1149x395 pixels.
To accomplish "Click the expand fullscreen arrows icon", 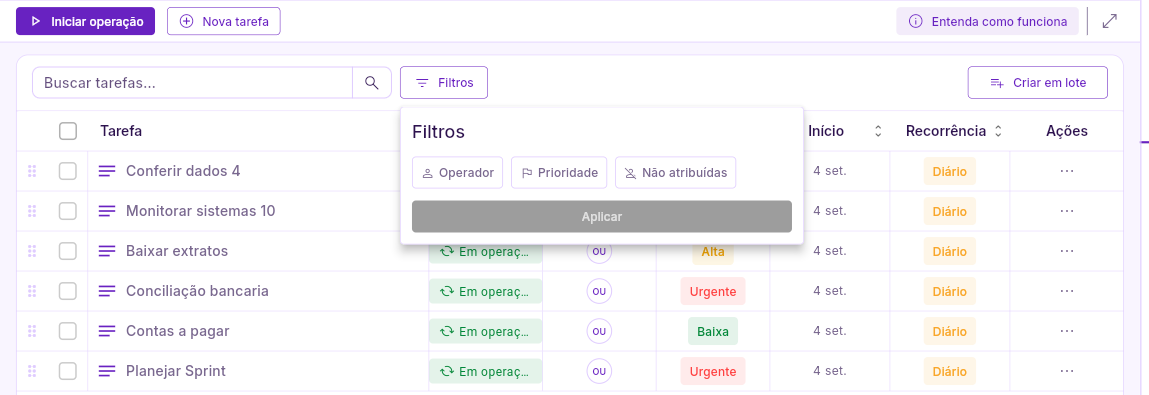I will pos(1110,21).
